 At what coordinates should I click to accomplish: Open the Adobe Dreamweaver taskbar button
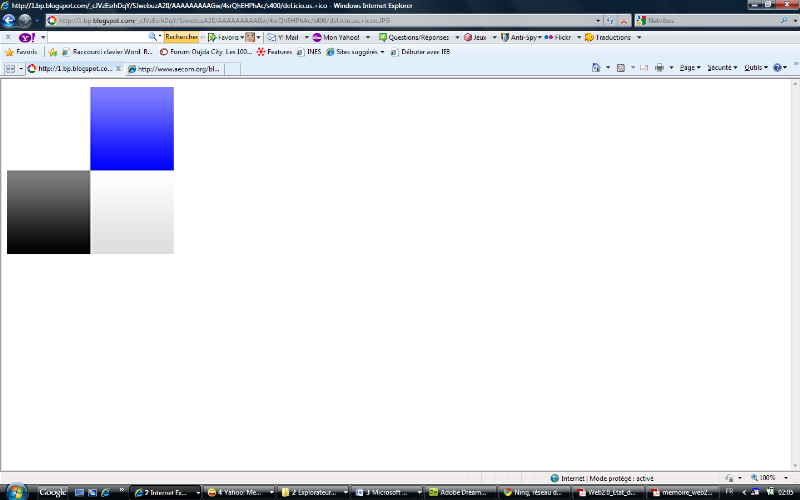point(461,492)
